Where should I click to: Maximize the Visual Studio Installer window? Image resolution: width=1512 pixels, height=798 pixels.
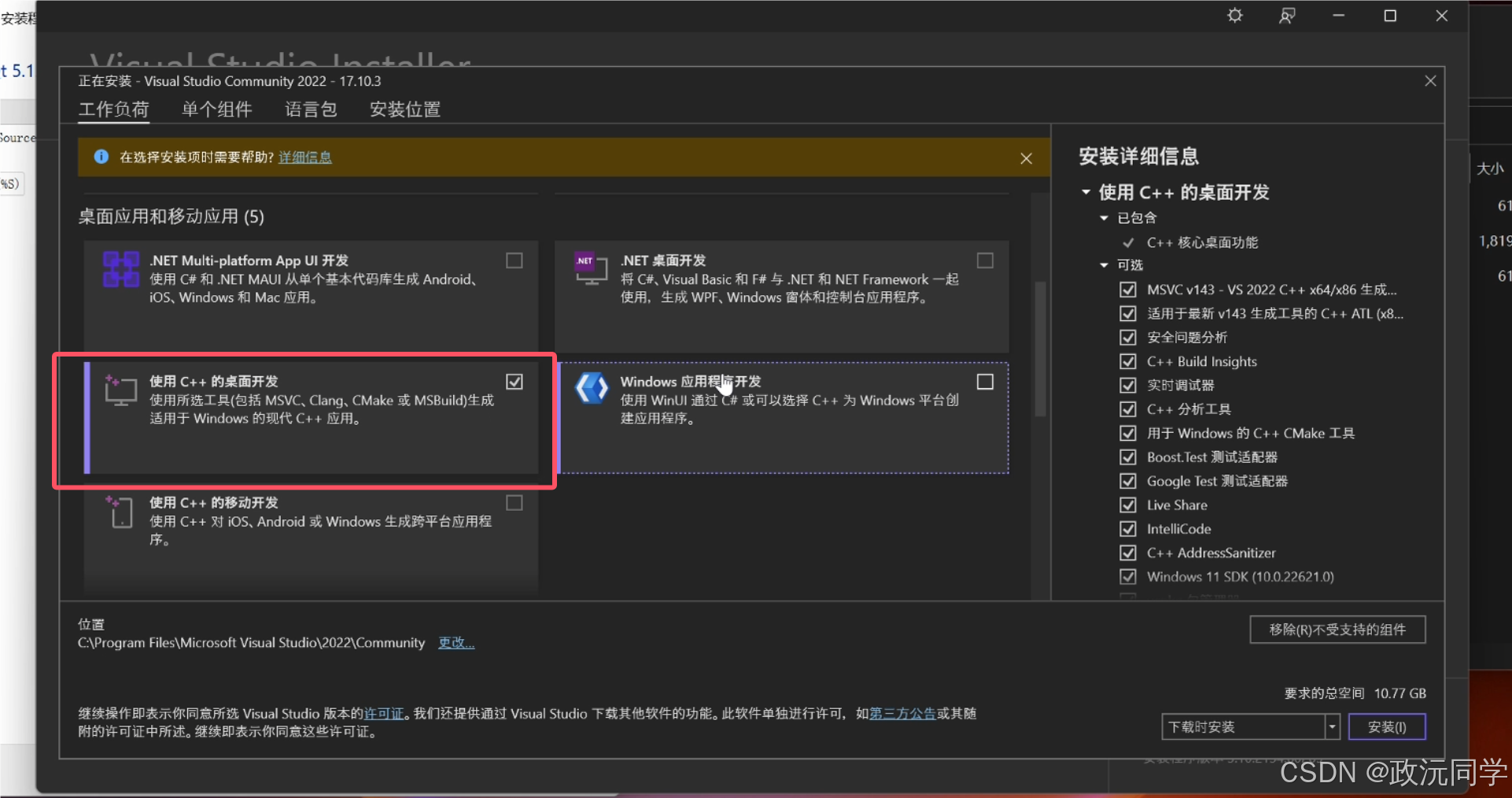coord(1390,16)
